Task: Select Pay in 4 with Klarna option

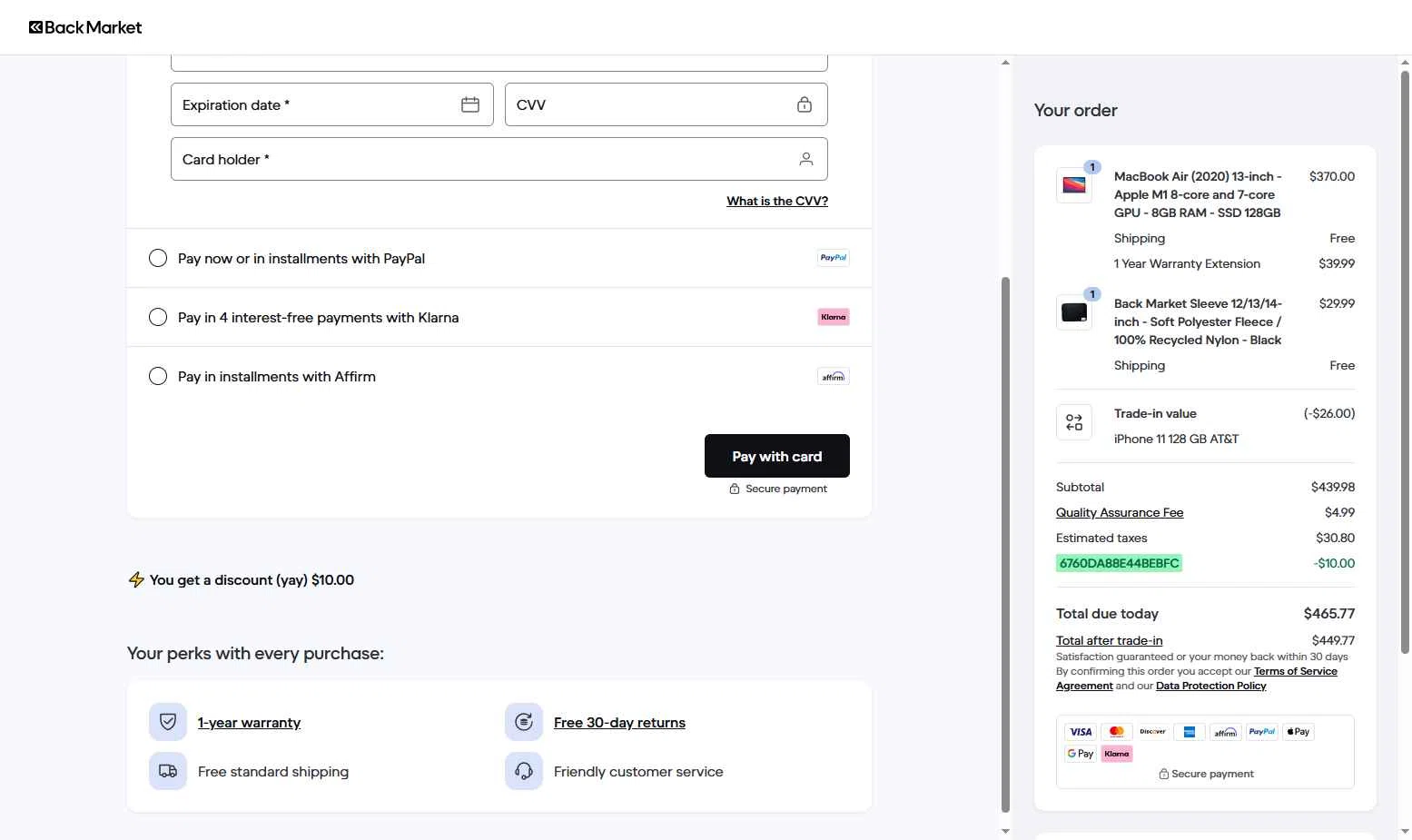Action: coord(158,317)
